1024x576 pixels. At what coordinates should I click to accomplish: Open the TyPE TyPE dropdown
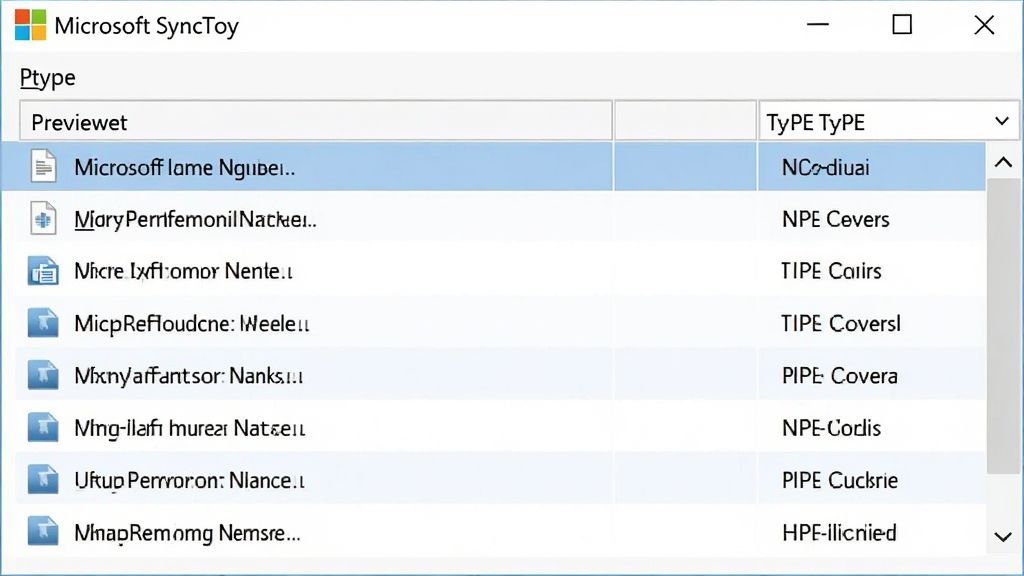pos(888,121)
